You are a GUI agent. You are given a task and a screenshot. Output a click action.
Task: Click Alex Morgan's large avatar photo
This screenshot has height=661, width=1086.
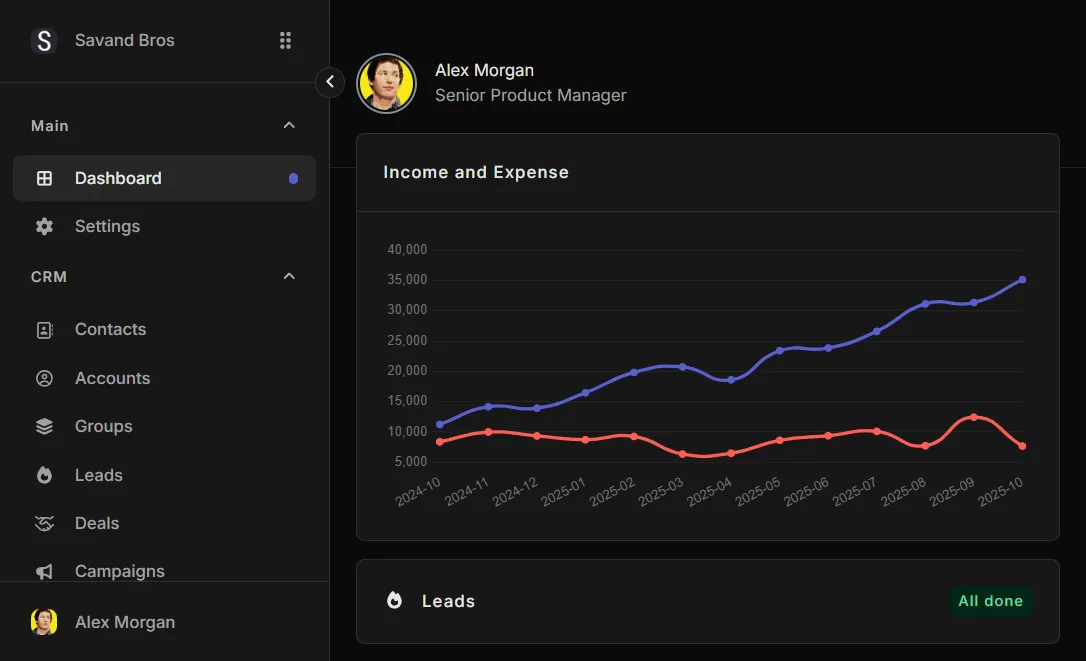click(x=387, y=83)
